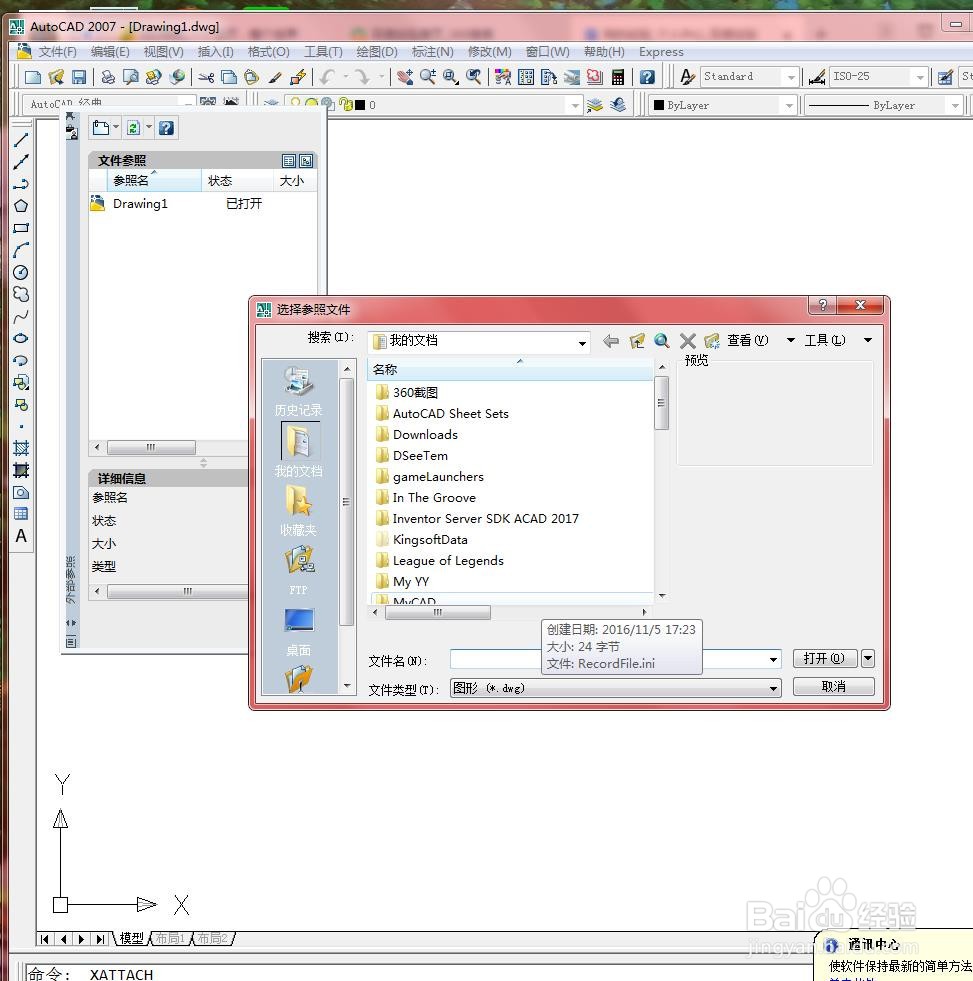This screenshot has height=981, width=973.
Task: Select the Rectangle tool
Action: pyautogui.click(x=21, y=228)
